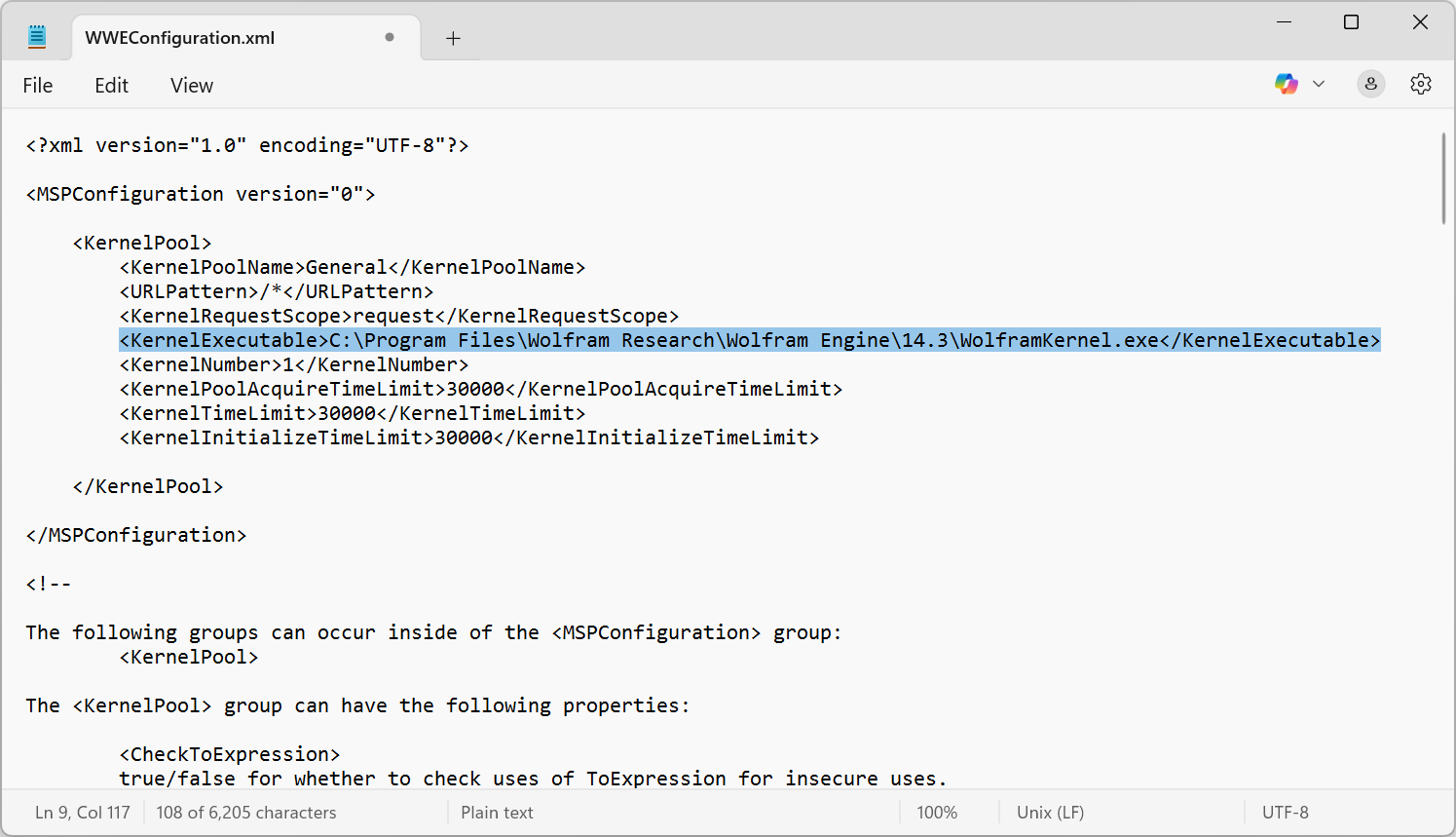Click the Plain text format indicator
Viewport: 1456px width, 837px height.
click(x=497, y=813)
